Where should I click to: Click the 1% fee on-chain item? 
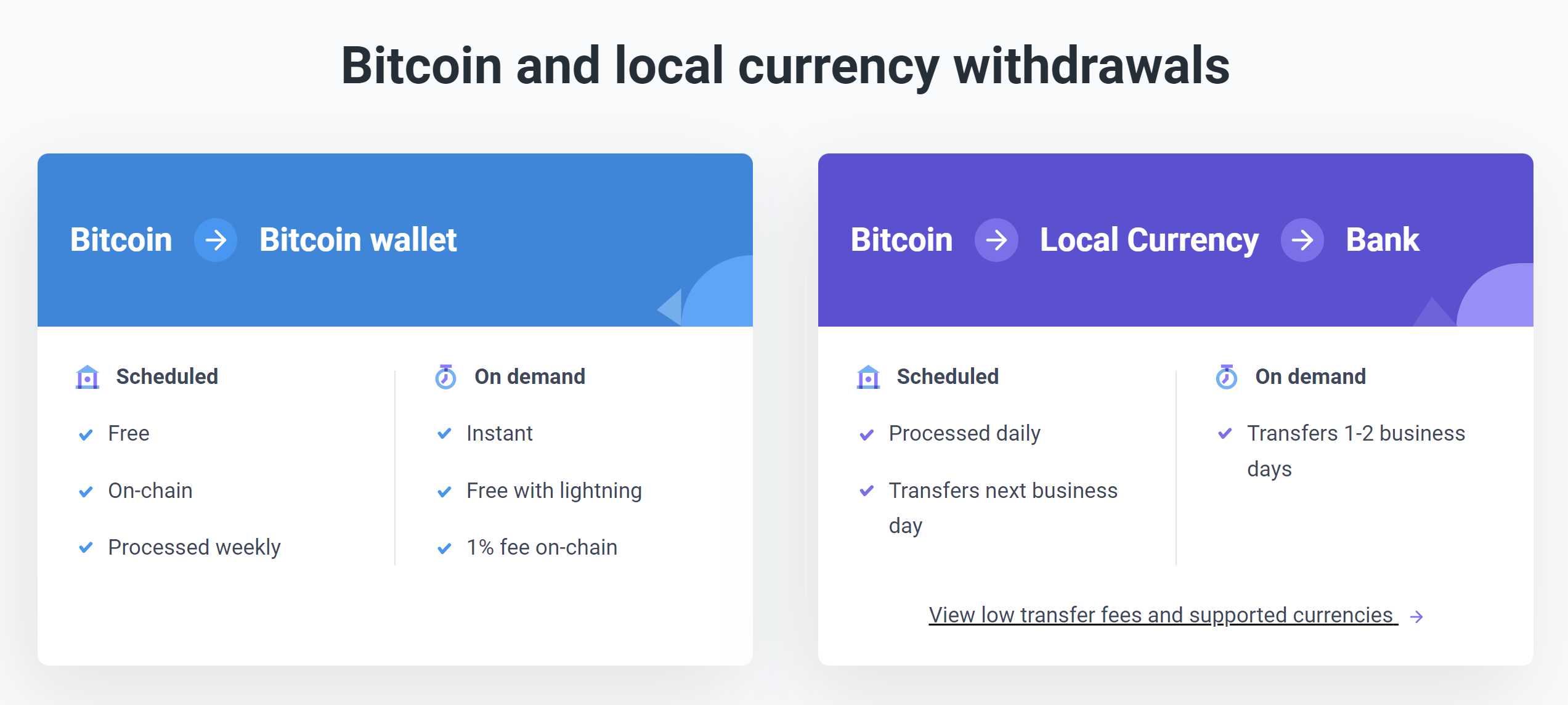pyautogui.click(x=542, y=547)
